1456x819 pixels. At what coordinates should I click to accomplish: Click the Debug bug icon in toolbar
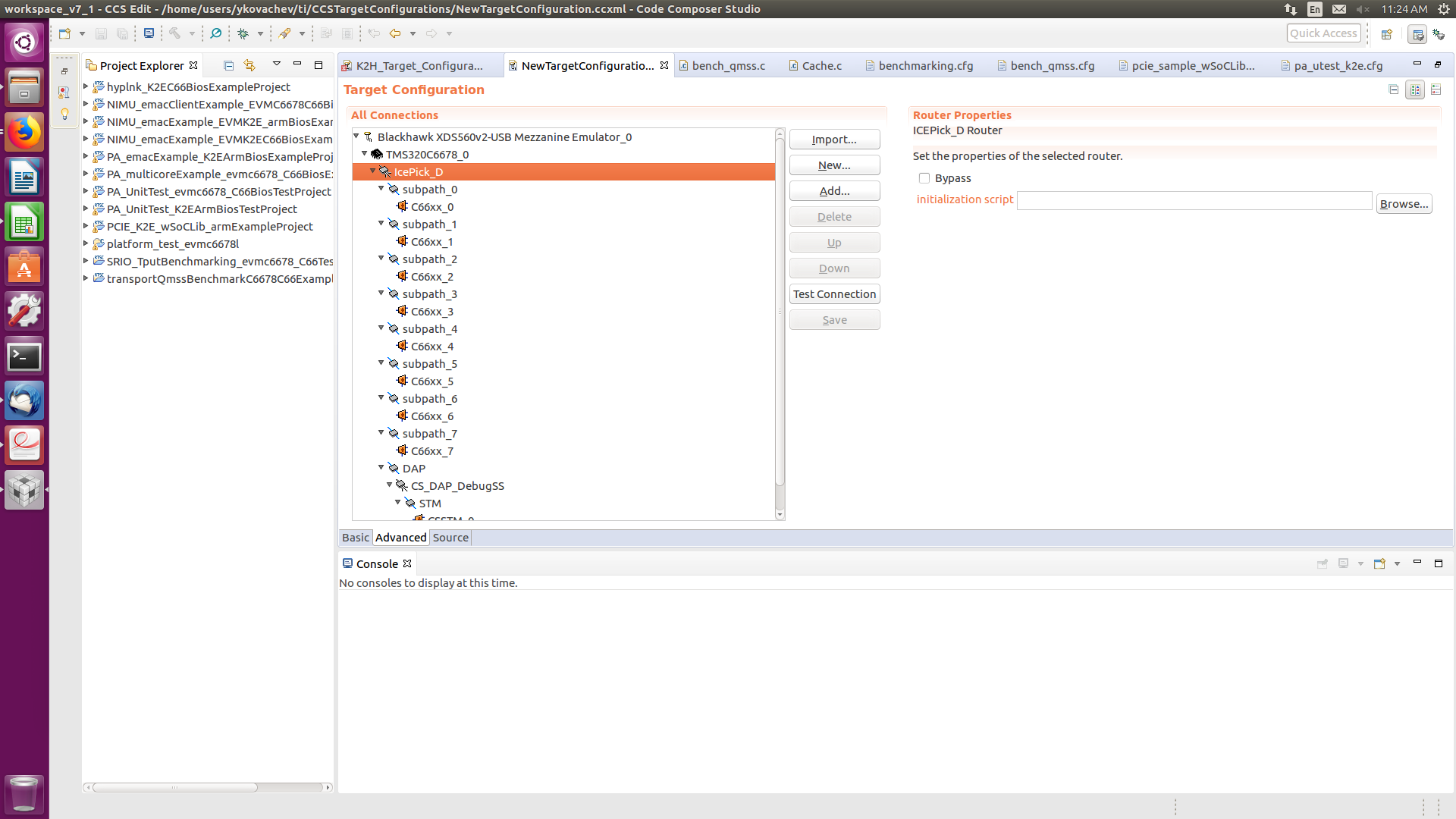point(243,33)
